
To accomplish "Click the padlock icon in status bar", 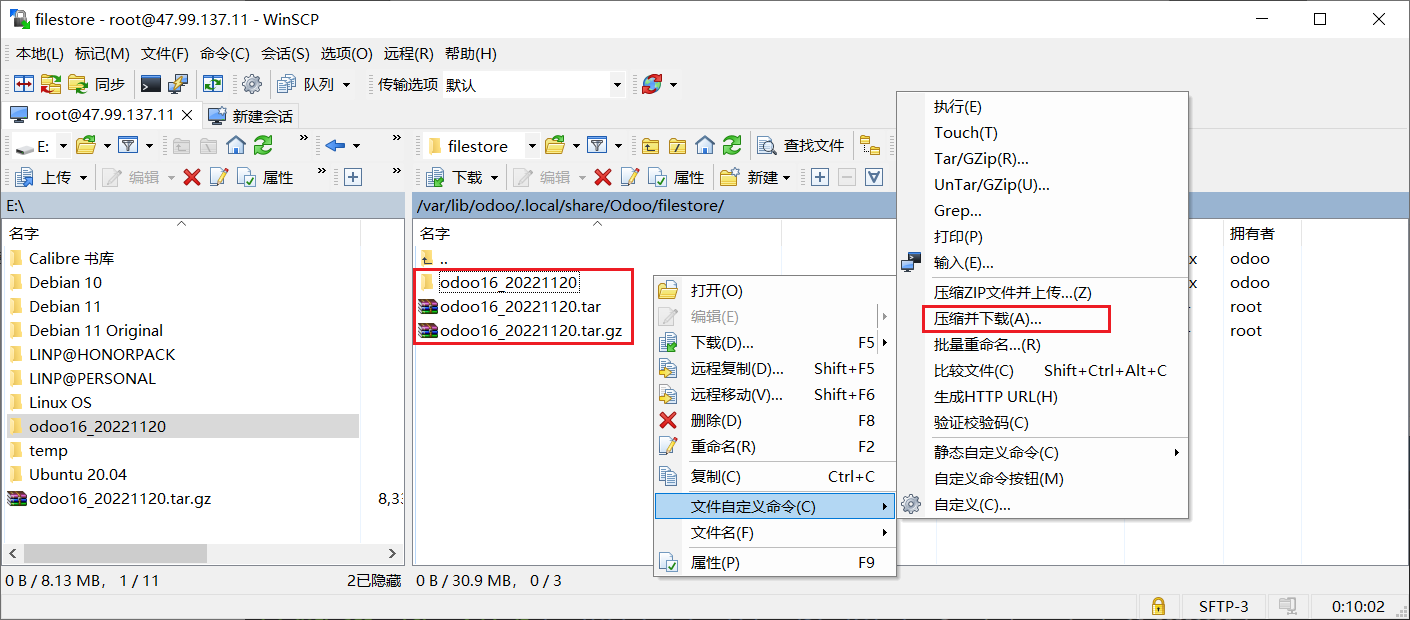I will tap(1158, 606).
